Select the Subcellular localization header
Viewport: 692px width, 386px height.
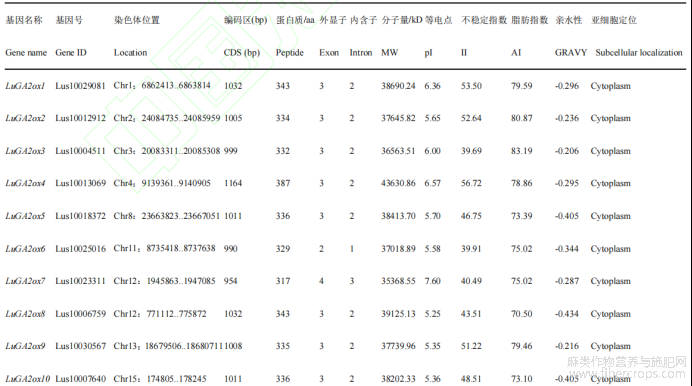(x=639, y=52)
